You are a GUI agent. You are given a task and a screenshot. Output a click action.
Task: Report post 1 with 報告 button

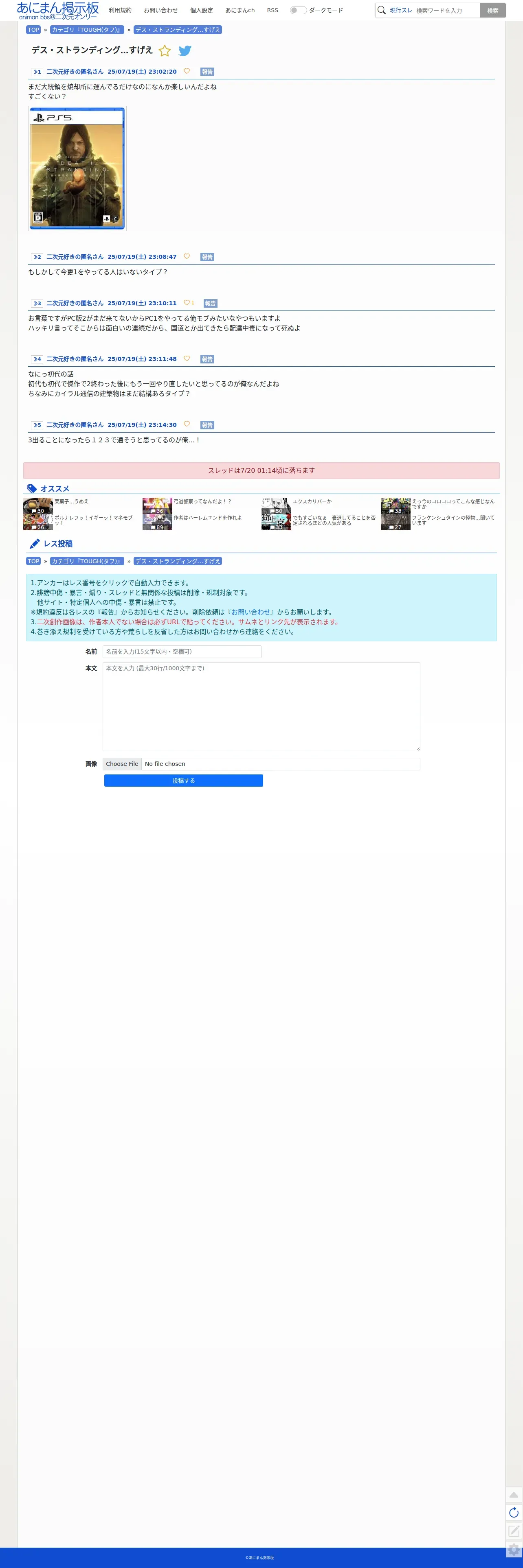207,72
